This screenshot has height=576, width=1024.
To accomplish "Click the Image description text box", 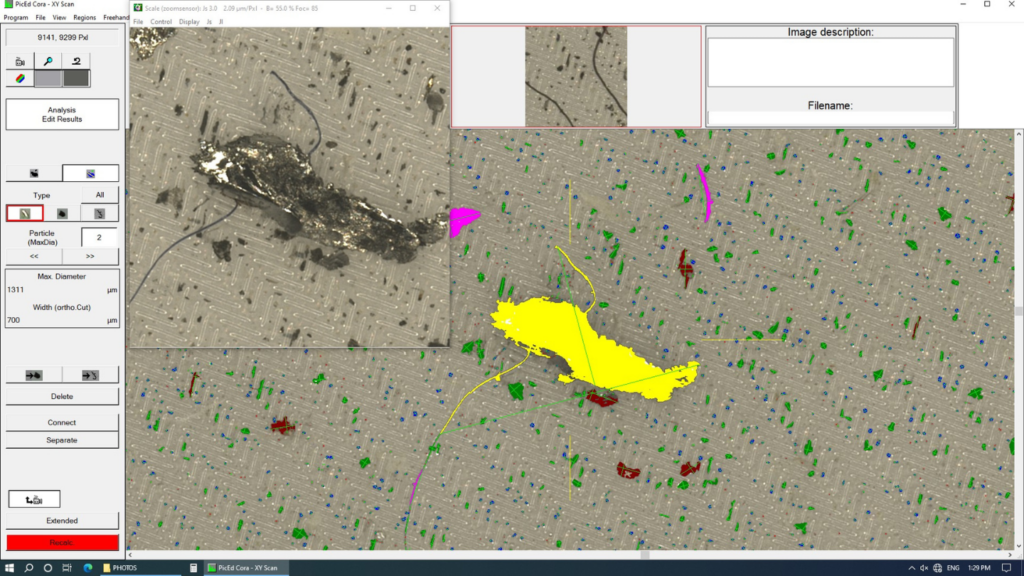I will click(830, 62).
